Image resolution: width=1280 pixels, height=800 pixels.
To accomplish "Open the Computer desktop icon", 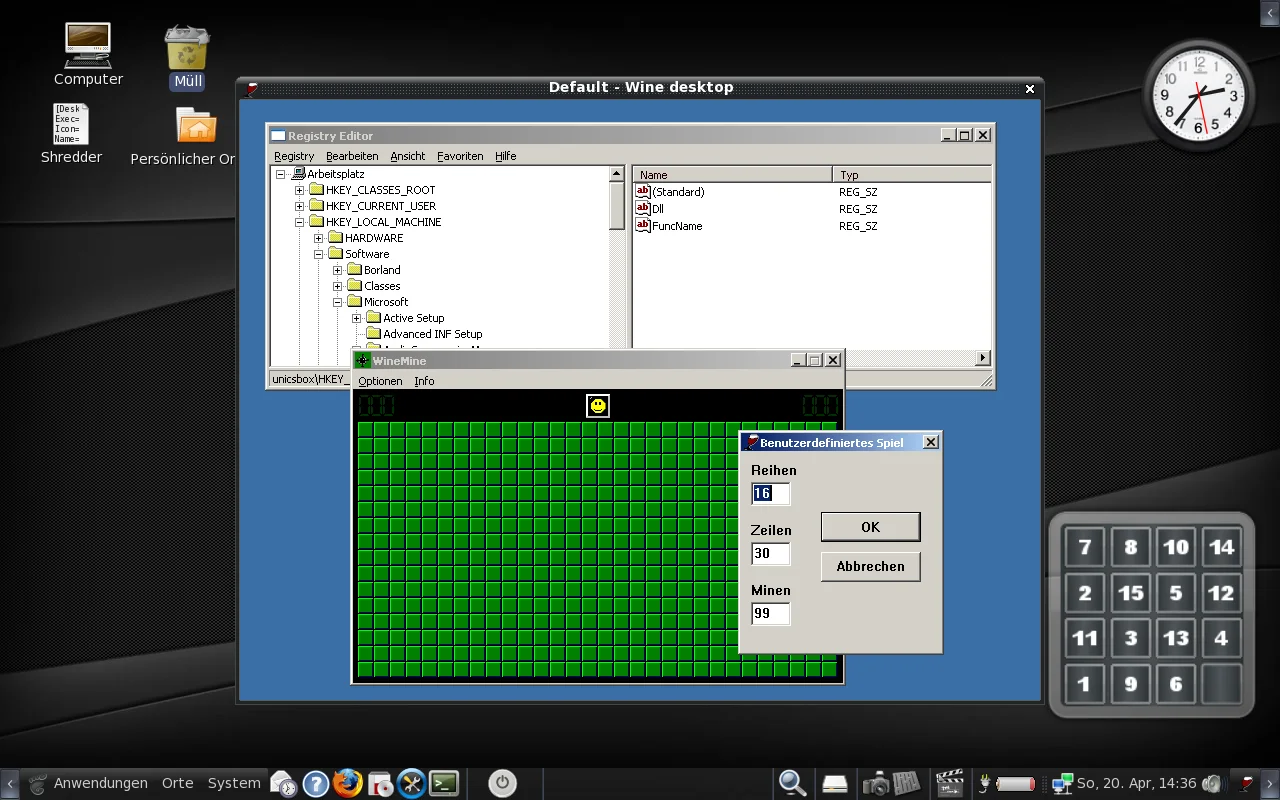I will click(x=88, y=46).
